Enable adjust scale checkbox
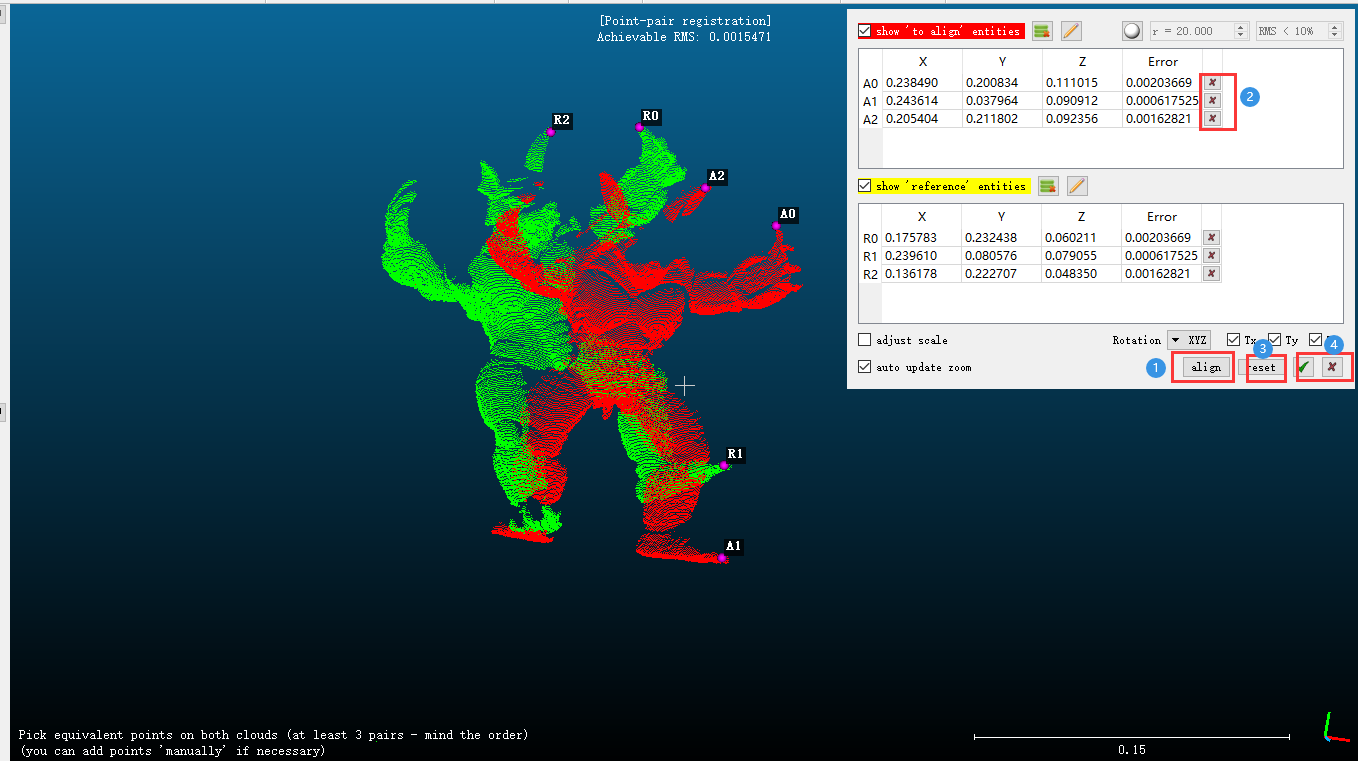This screenshot has height=761, width=1358. point(865,340)
